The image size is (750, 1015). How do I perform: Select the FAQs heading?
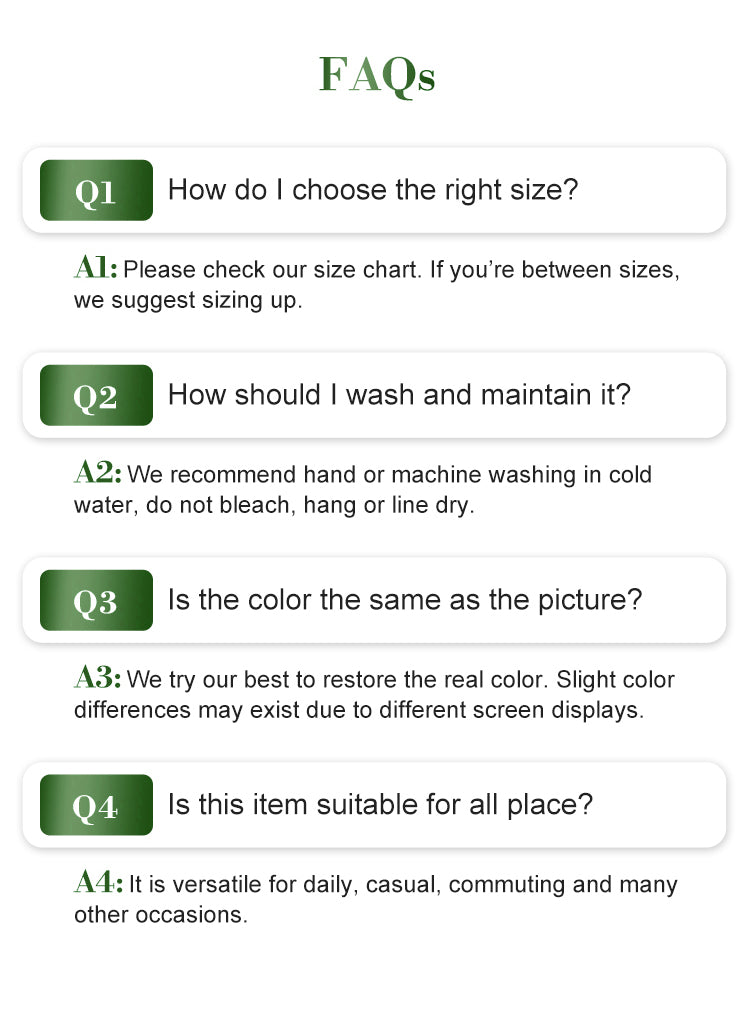click(x=377, y=74)
